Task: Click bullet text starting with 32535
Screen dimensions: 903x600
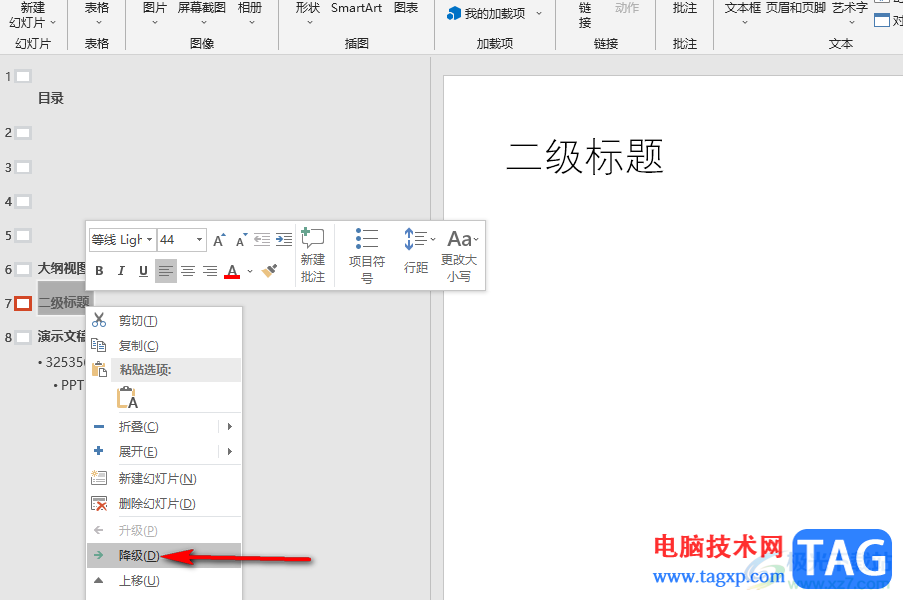Action: 64,362
